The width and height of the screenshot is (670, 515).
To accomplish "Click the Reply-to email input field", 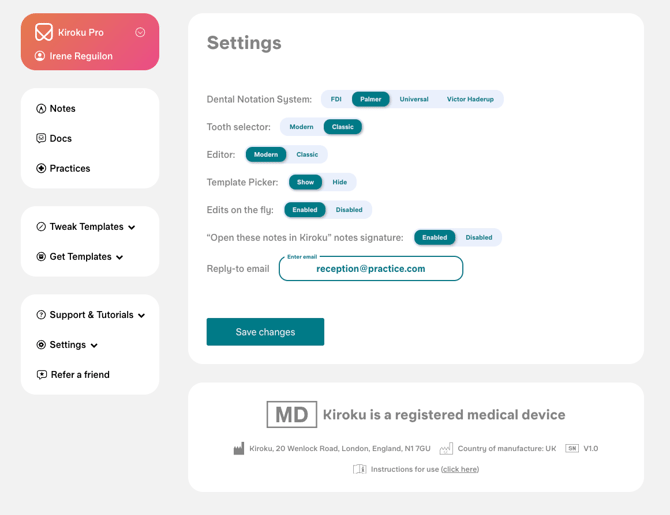I will [x=371, y=269].
